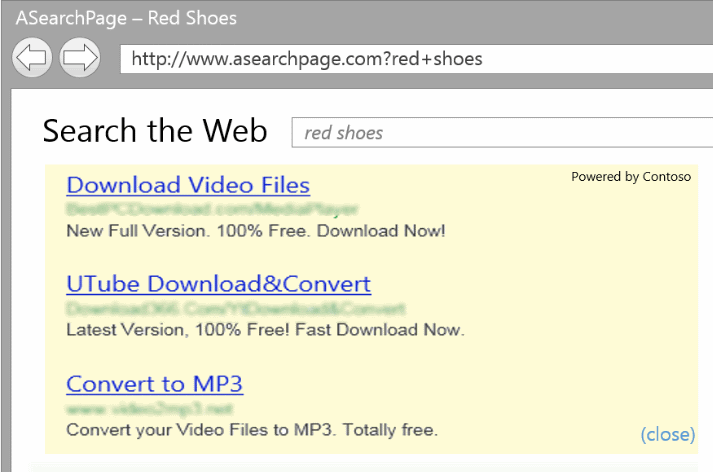Dismiss the ad box with (close) link

(668, 434)
